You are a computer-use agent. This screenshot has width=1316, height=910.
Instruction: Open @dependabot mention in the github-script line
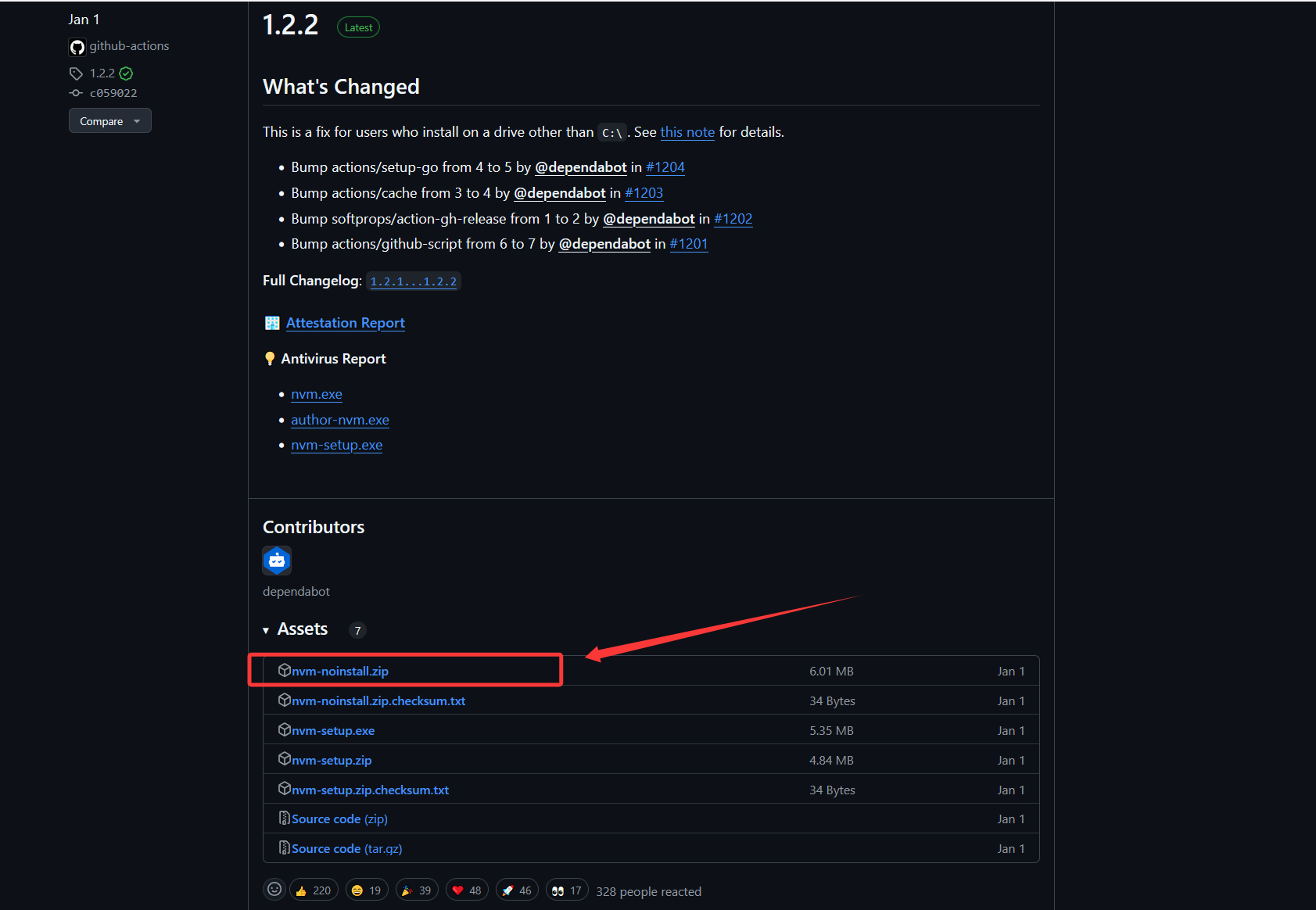(x=604, y=244)
